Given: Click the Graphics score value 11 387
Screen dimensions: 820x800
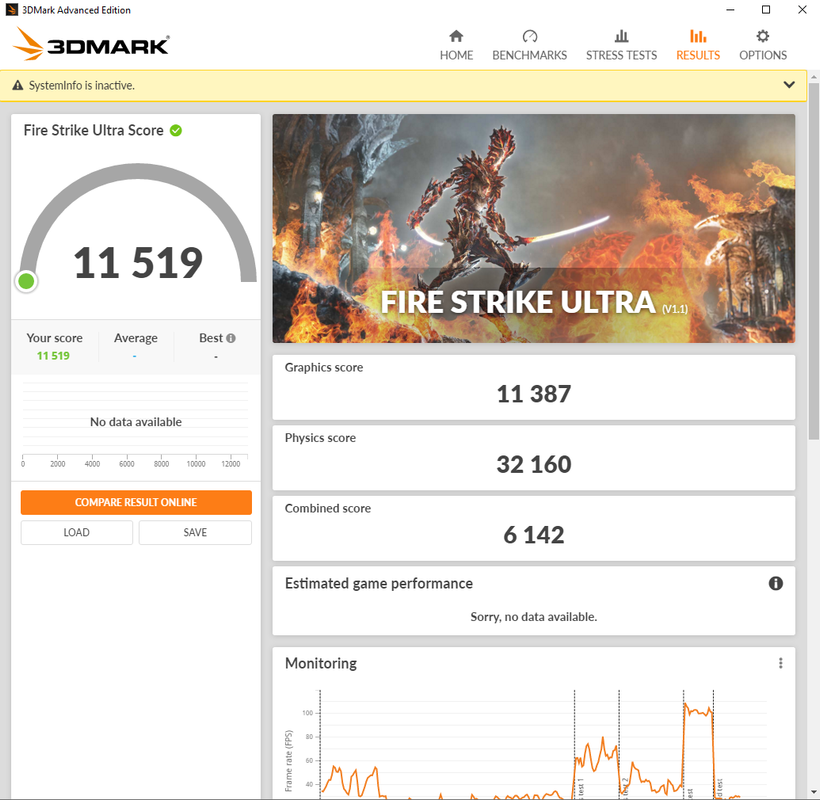Looking at the screenshot, I should click(x=533, y=394).
